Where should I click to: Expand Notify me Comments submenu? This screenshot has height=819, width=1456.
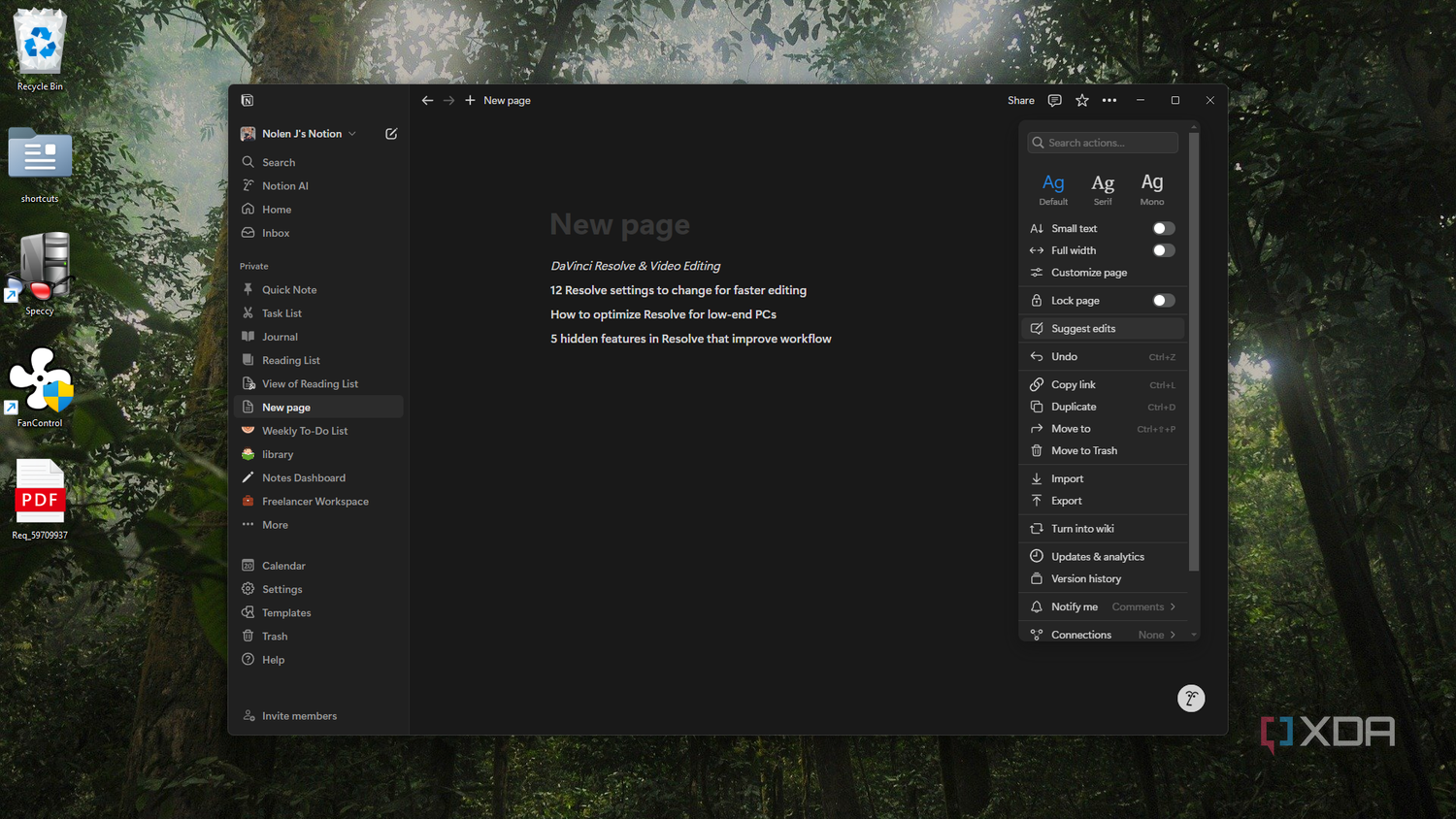point(1105,606)
